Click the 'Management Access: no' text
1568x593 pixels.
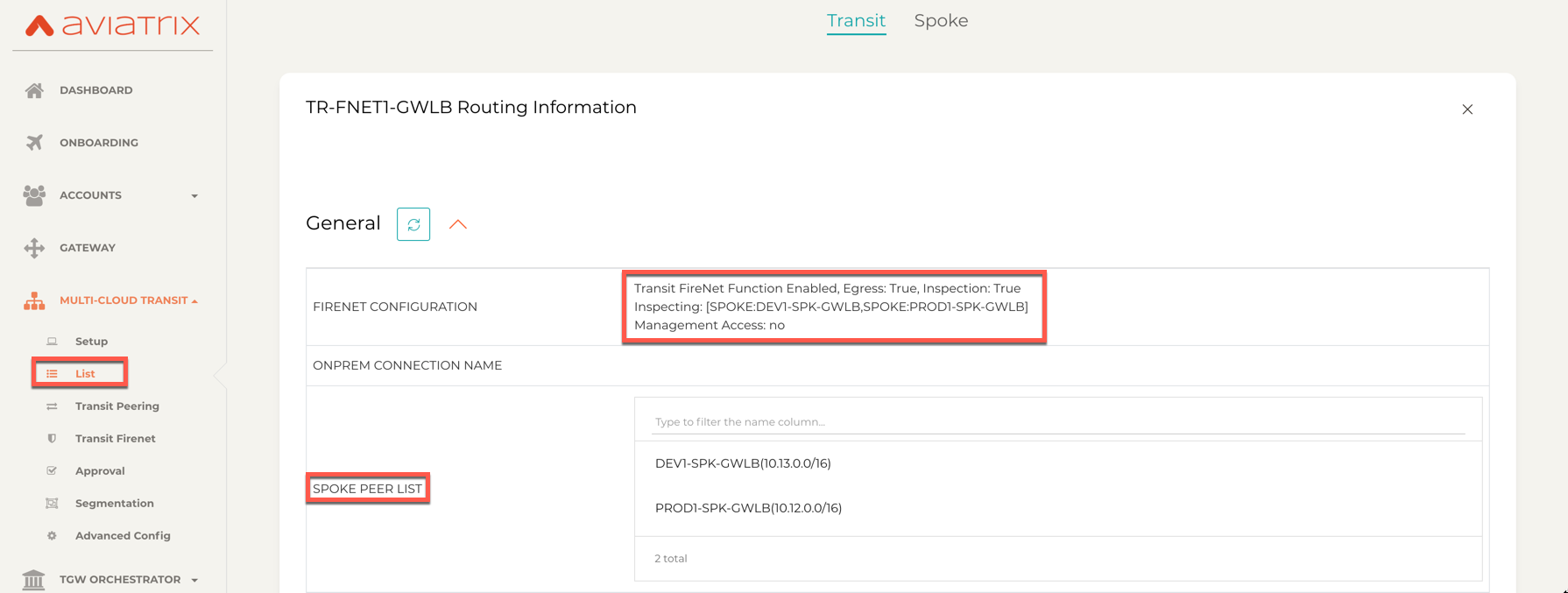pyautogui.click(x=710, y=325)
